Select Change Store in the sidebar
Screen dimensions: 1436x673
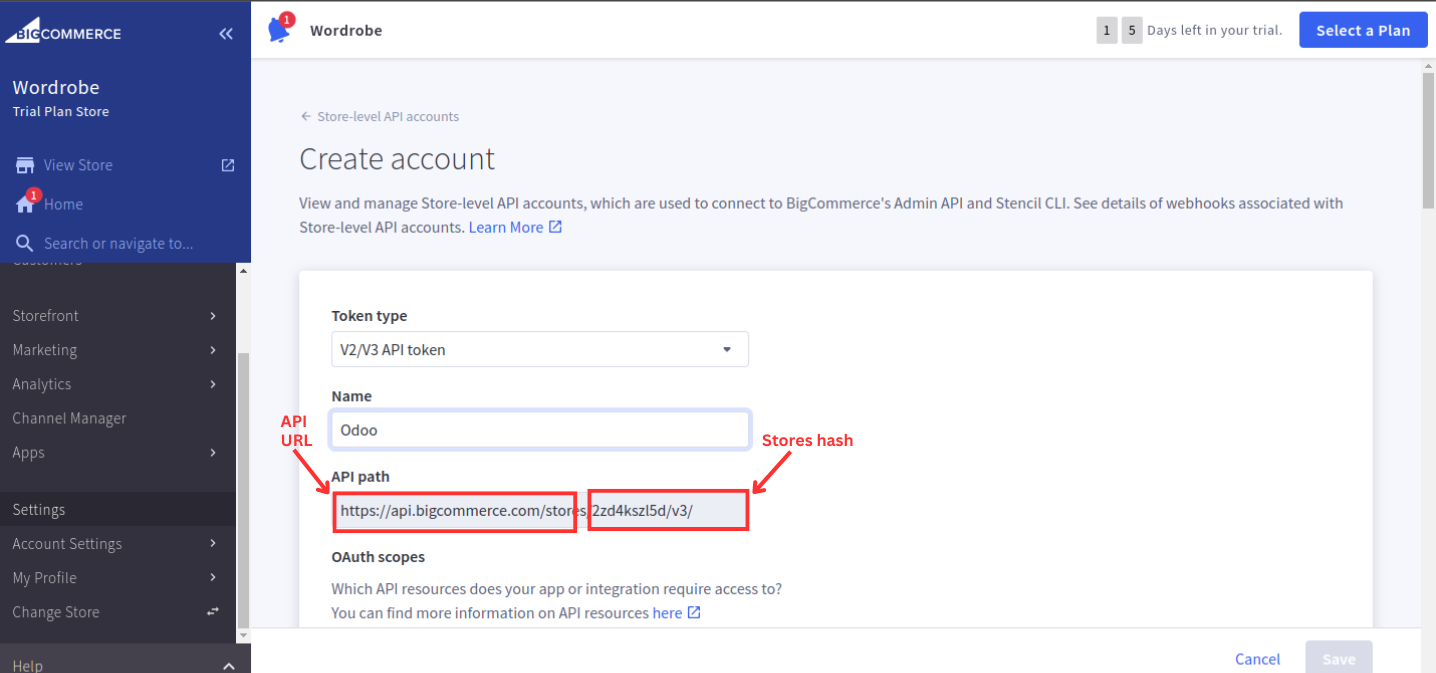point(56,612)
